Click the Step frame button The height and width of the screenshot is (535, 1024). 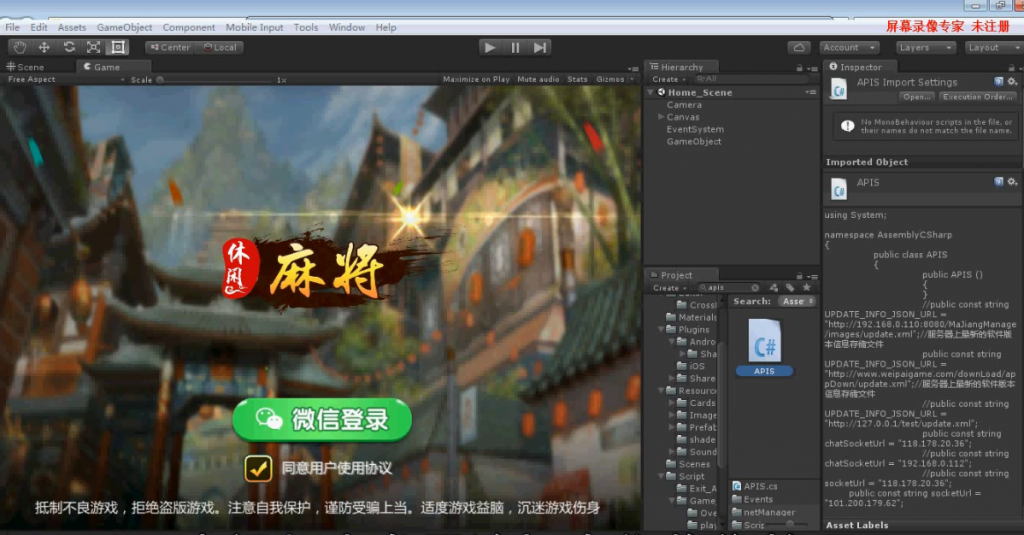[540, 47]
